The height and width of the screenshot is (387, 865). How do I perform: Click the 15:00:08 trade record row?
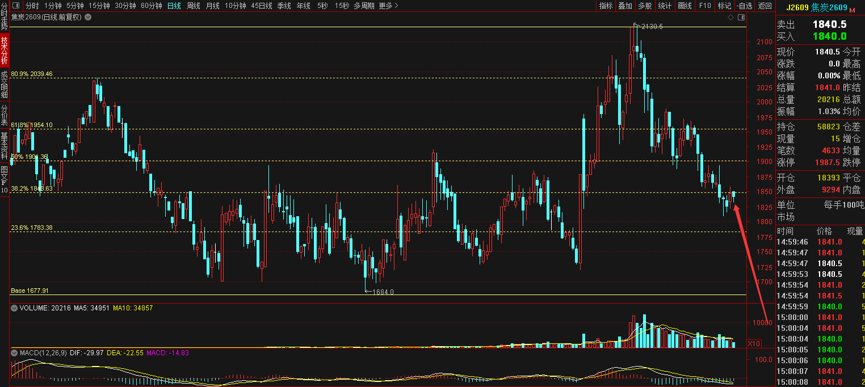click(x=821, y=382)
